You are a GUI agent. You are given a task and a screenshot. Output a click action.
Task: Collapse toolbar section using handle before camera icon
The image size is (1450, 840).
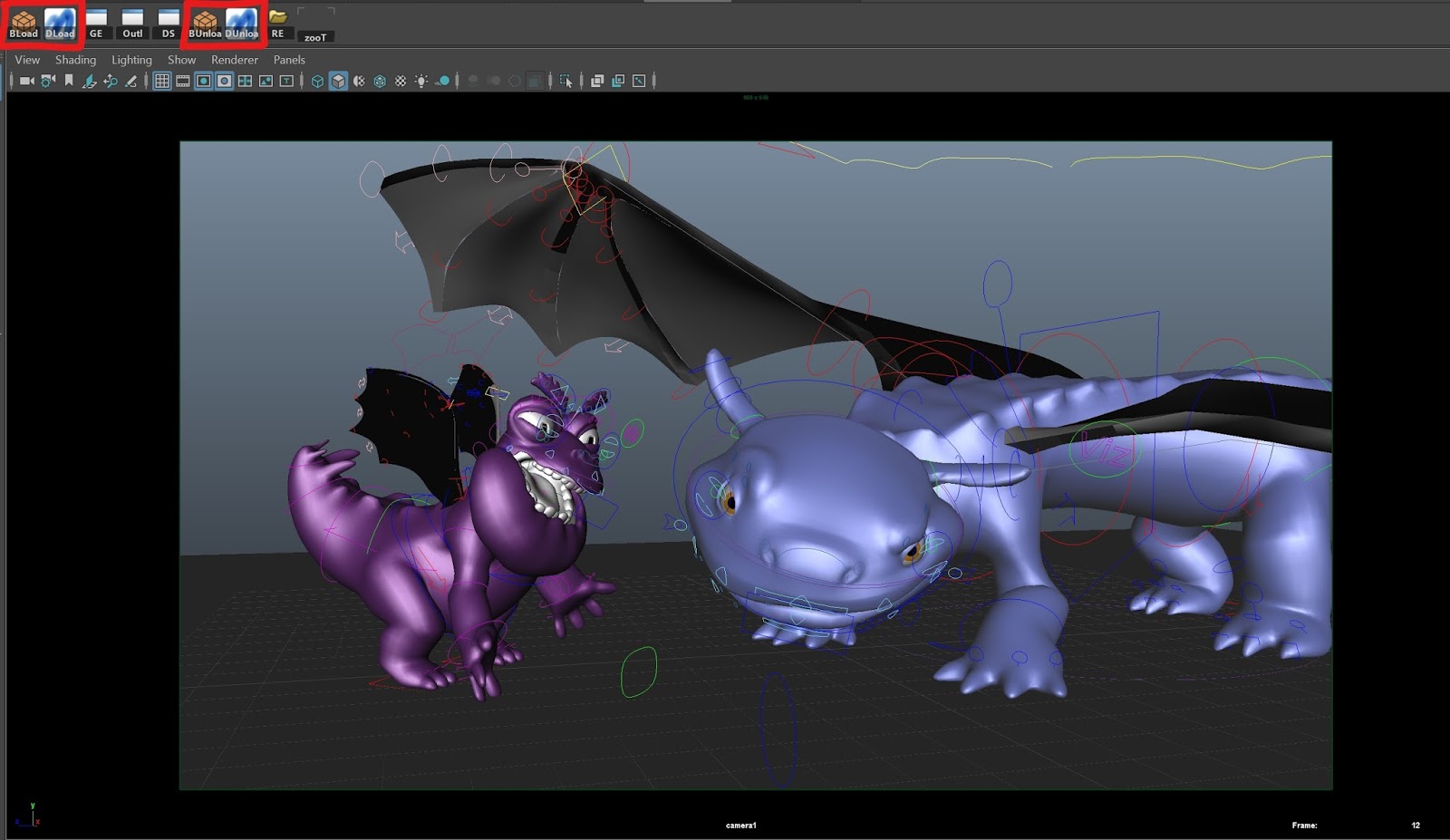tap(12, 81)
